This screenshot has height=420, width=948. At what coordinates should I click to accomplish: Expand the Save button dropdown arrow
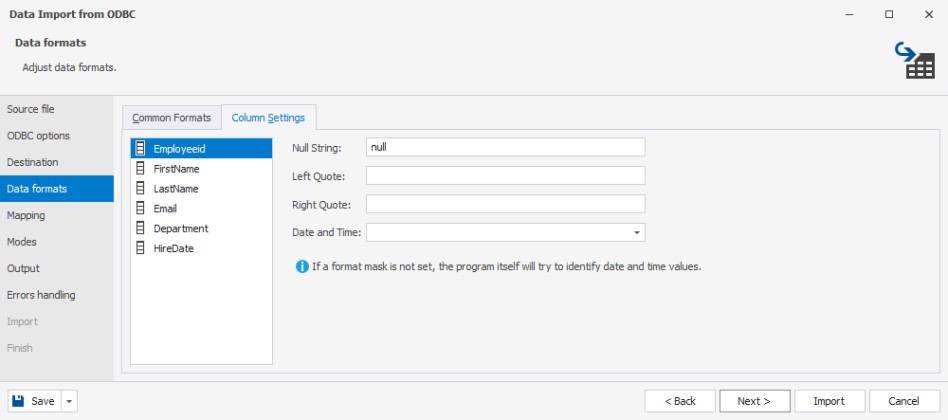coord(69,401)
